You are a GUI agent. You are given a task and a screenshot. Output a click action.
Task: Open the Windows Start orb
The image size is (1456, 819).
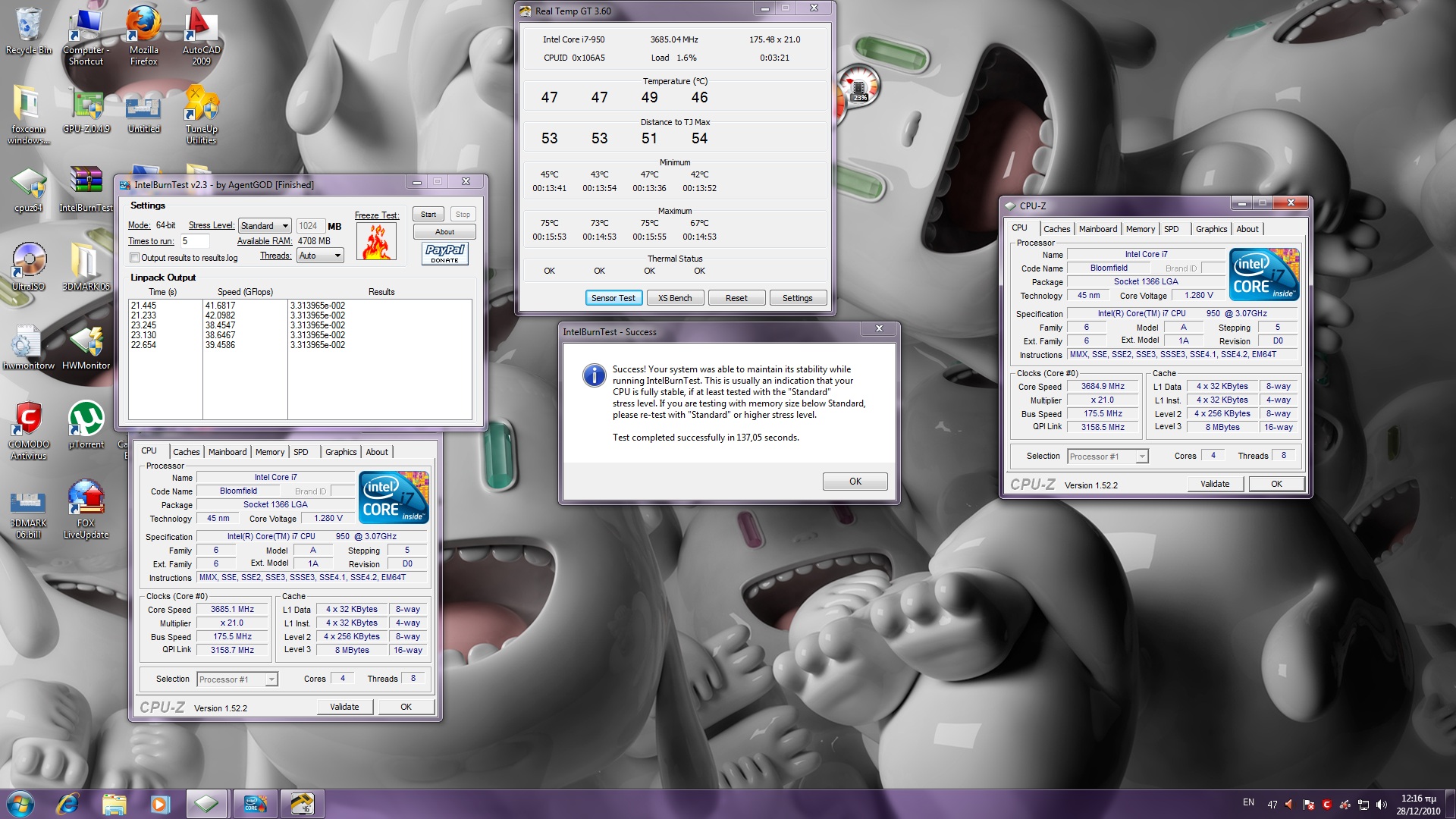pyautogui.click(x=20, y=804)
